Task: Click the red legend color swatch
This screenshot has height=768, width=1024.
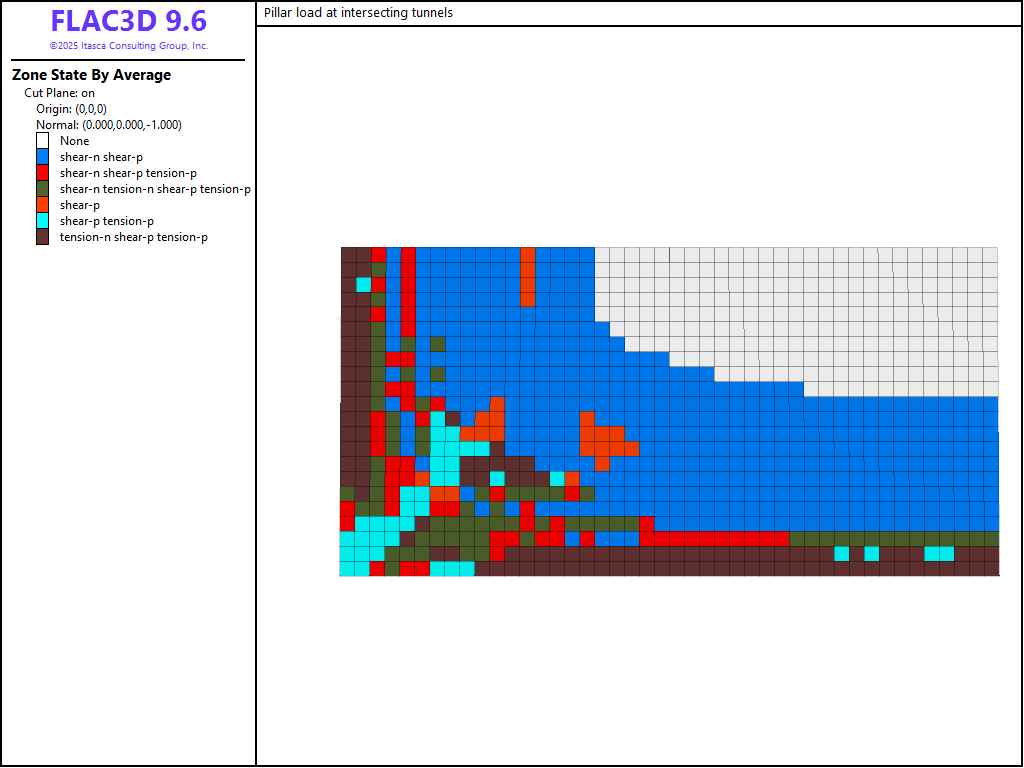Action: pyautogui.click(x=42, y=173)
